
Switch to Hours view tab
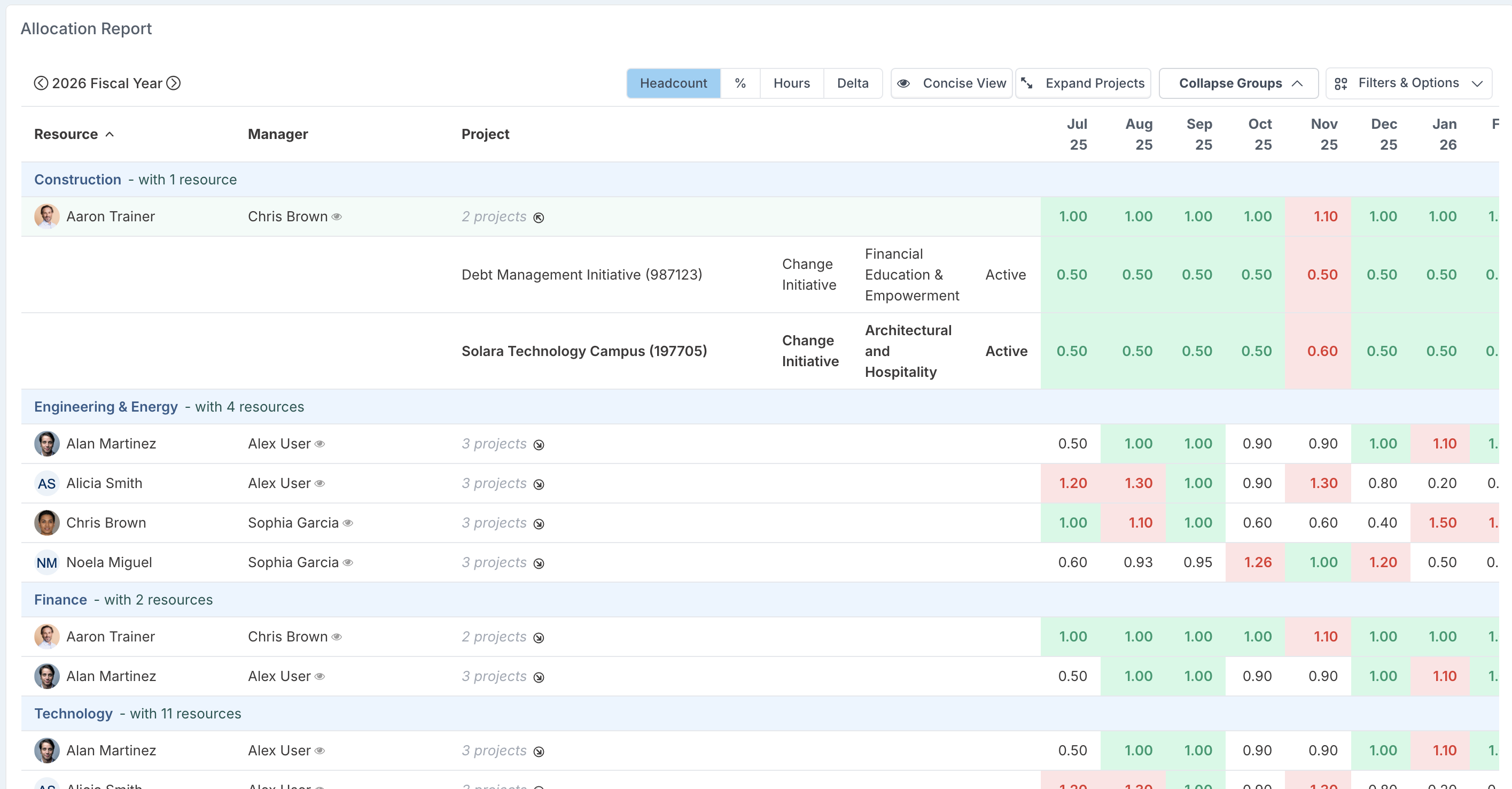(x=791, y=83)
